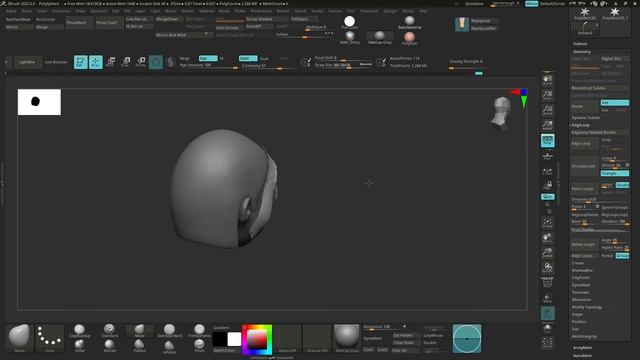Toggle Persp perspective view
Viewport: 640px width, 360px height.
(x=547, y=140)
